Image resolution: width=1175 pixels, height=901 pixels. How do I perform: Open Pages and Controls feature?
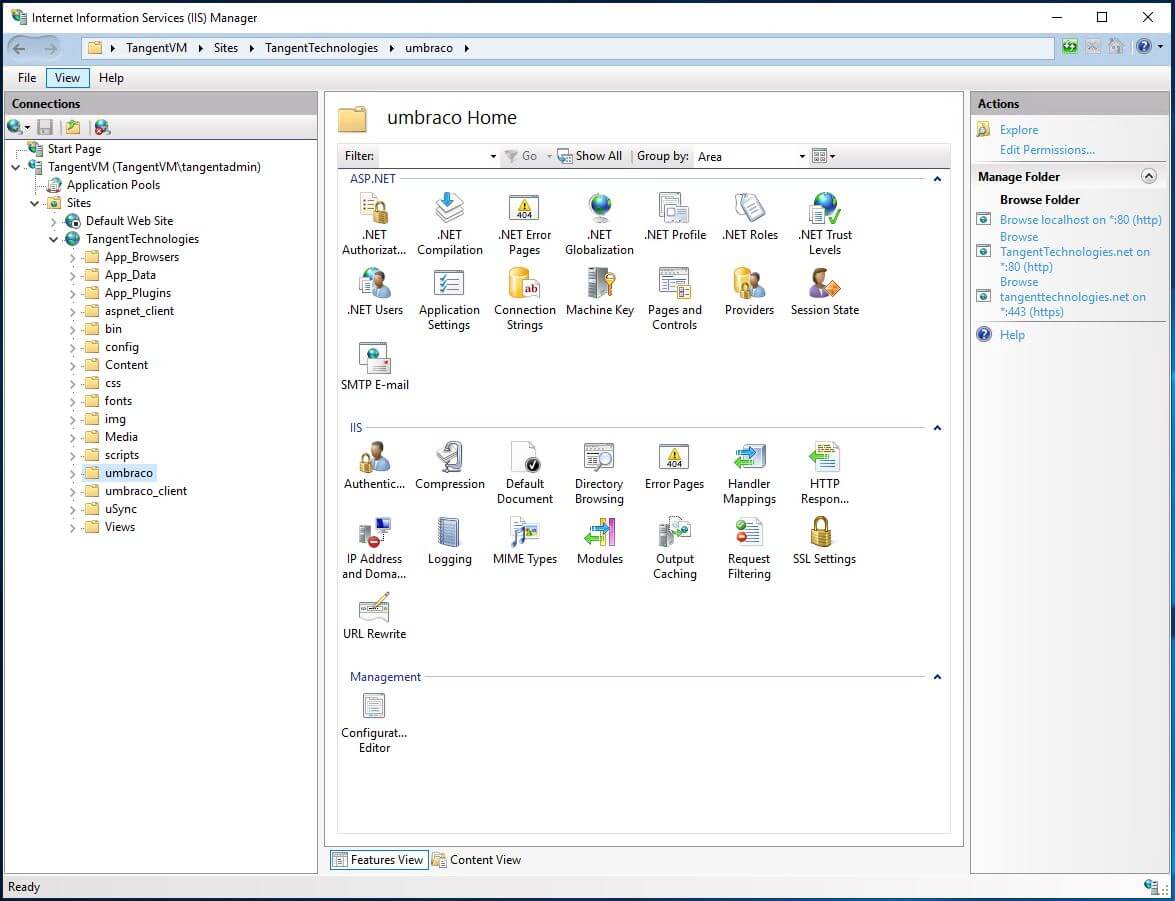(674, 299)
